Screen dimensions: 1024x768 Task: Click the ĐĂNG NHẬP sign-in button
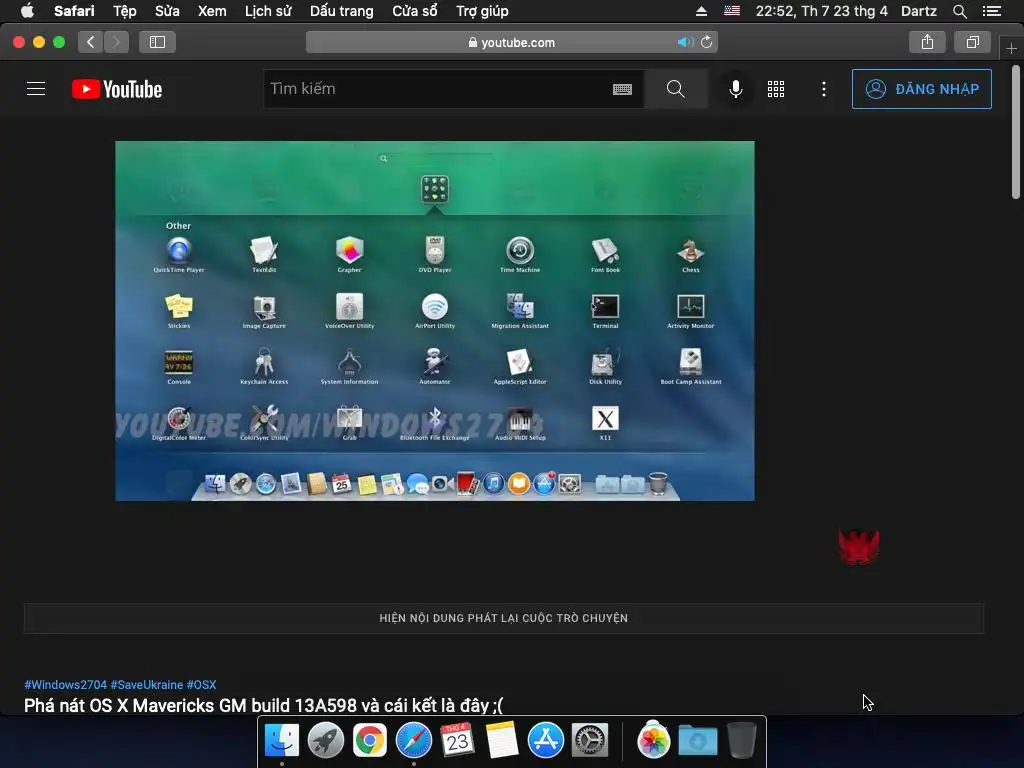tap(921, 89)
